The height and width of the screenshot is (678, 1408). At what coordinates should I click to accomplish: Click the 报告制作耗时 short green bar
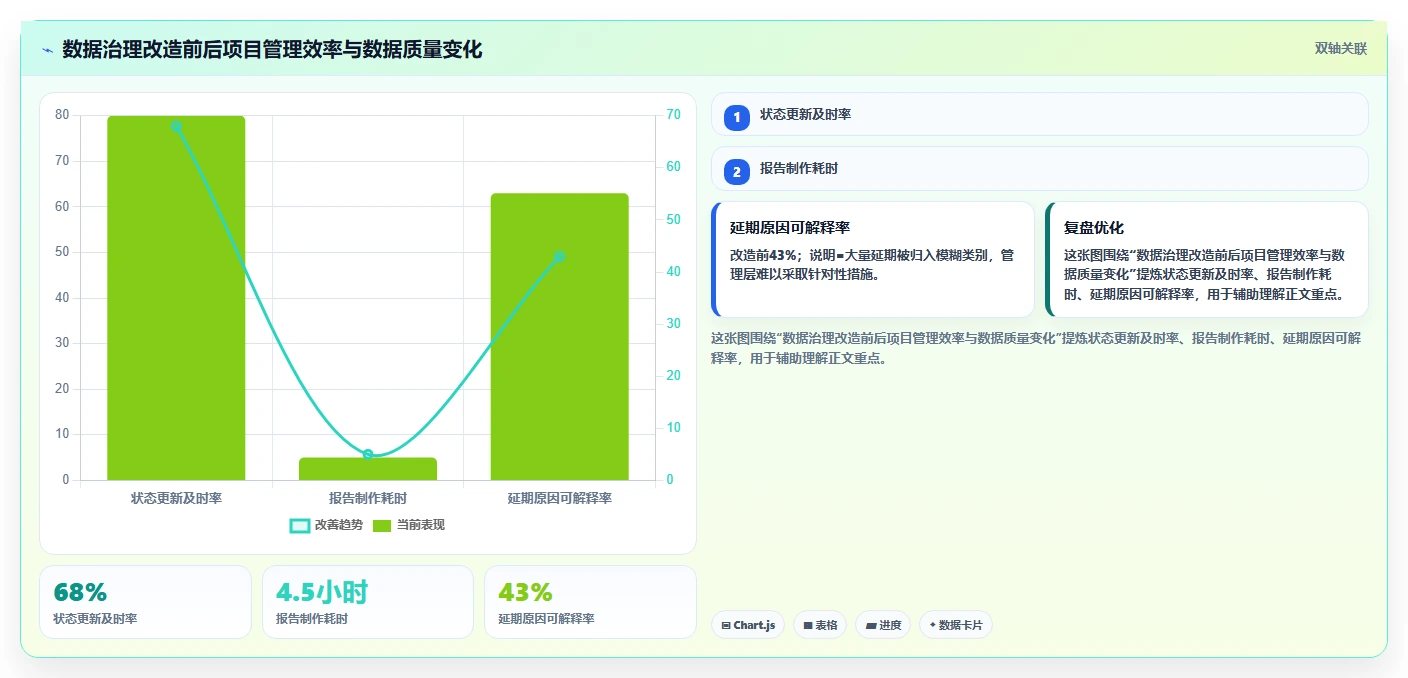[368, 469]
